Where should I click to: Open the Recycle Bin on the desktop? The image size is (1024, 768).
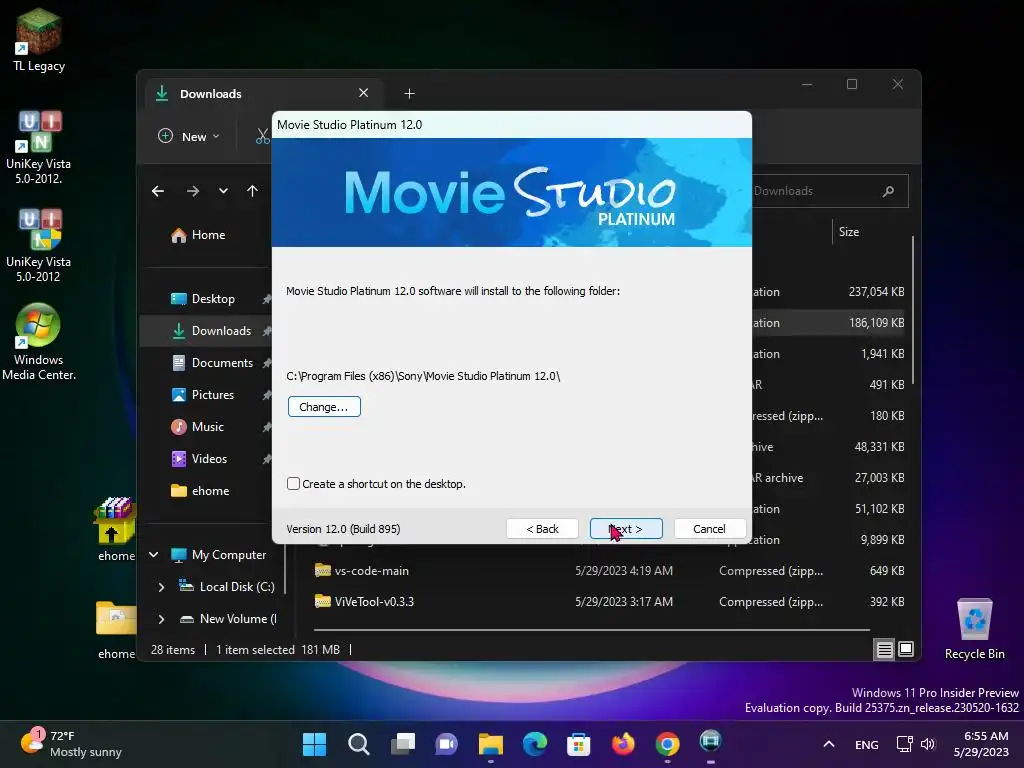coord(974,630)
